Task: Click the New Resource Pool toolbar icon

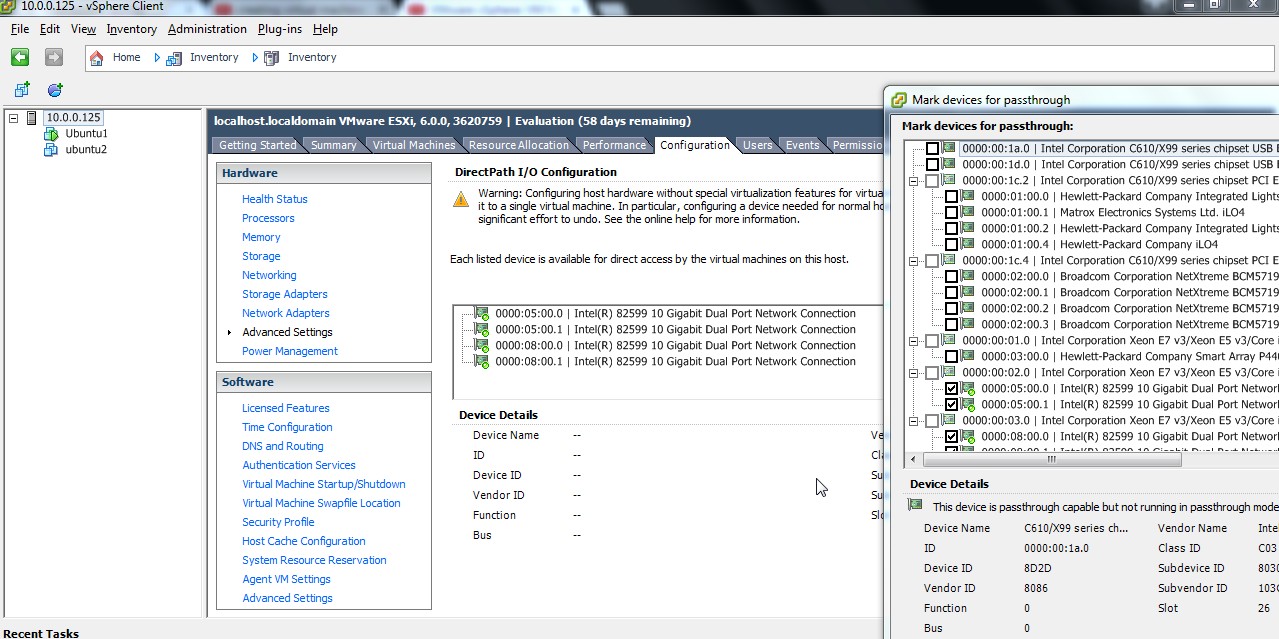Action: point(55,90)
